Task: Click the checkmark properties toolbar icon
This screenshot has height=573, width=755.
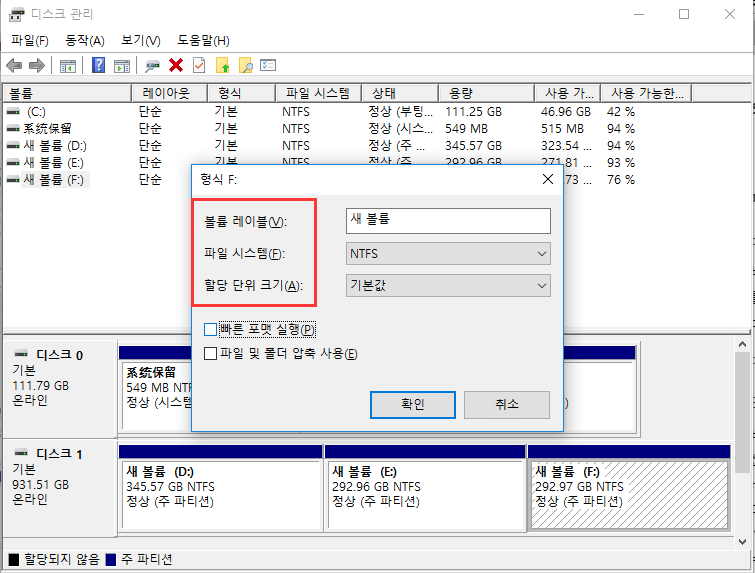Action: click(x=199, y=65)
